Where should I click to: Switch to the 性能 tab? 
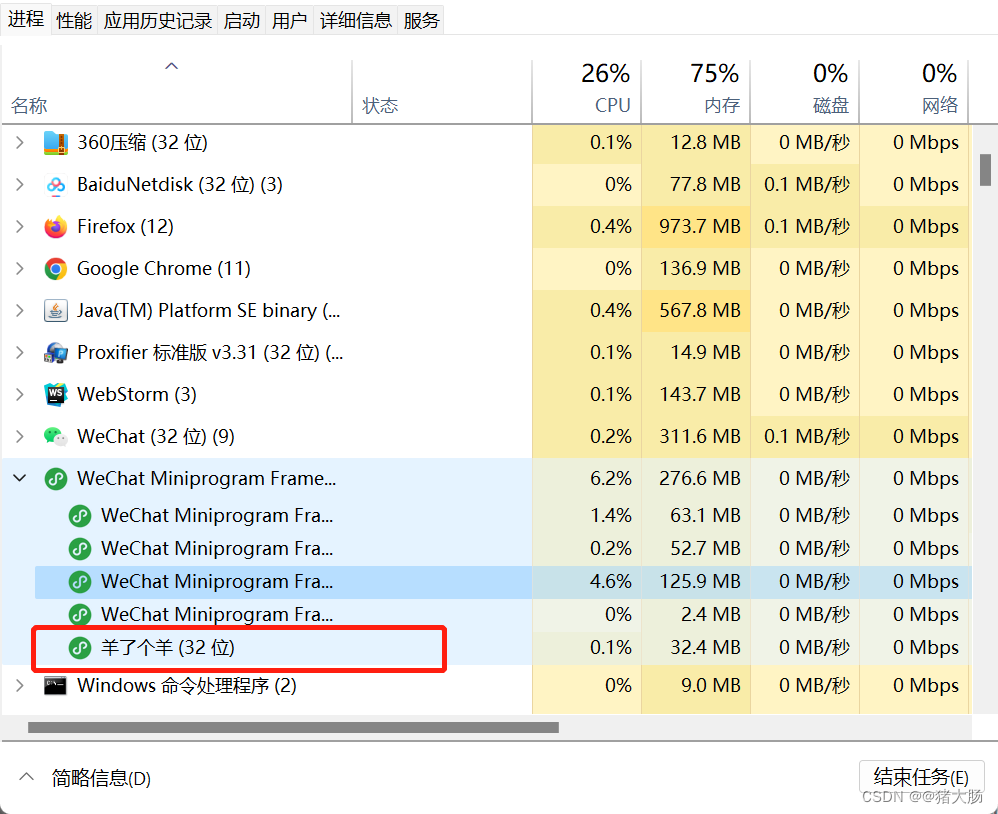[x=74, y=20]
